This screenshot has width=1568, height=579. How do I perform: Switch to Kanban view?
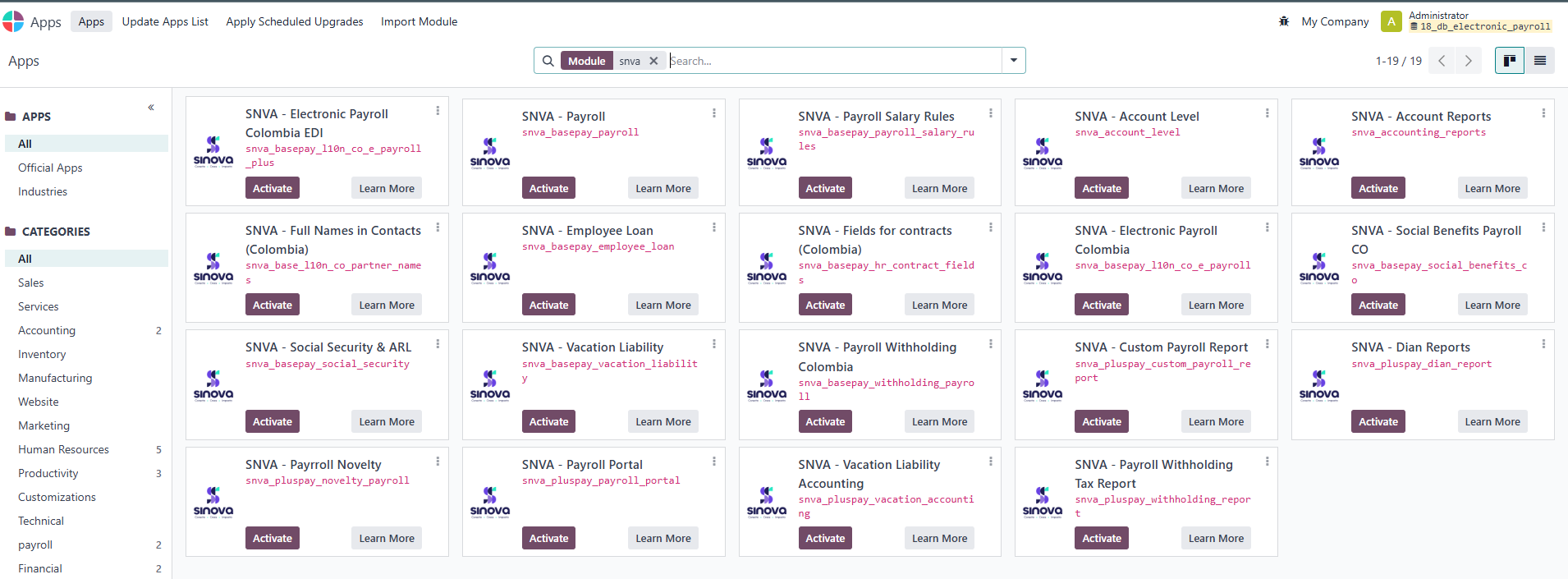coord(1510,61)
